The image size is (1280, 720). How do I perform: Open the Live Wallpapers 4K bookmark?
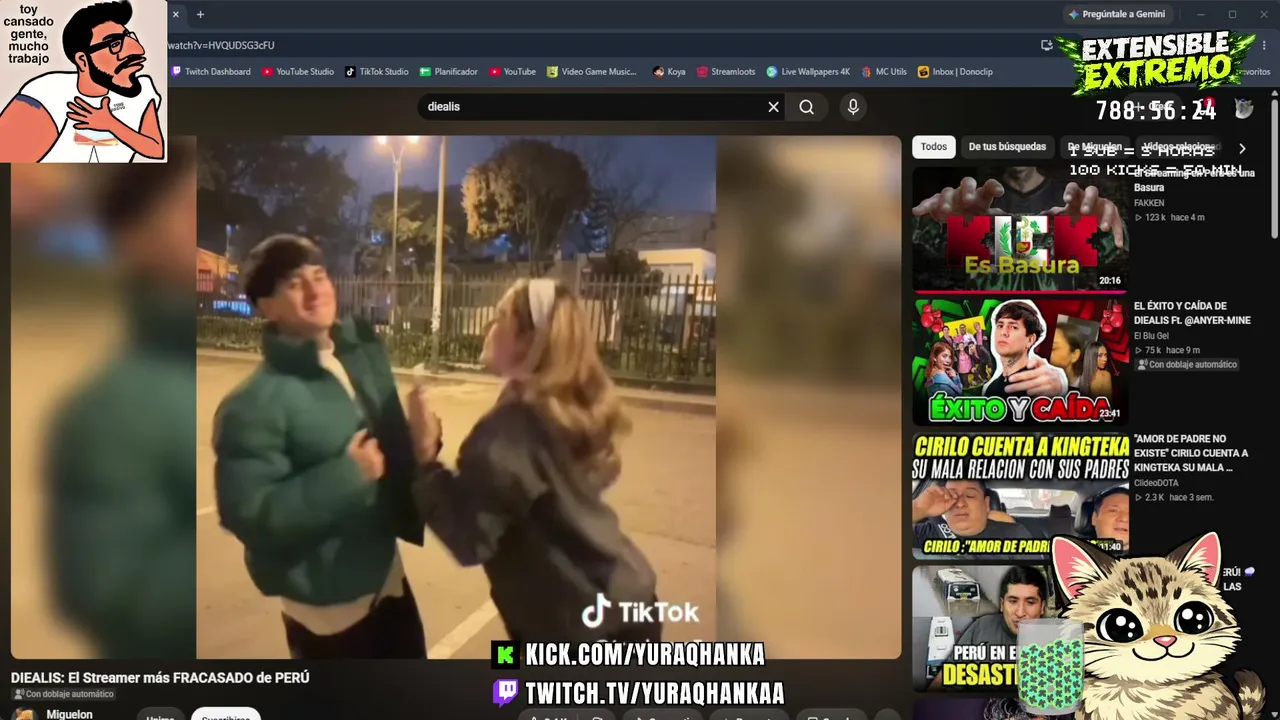coord(808,72)
